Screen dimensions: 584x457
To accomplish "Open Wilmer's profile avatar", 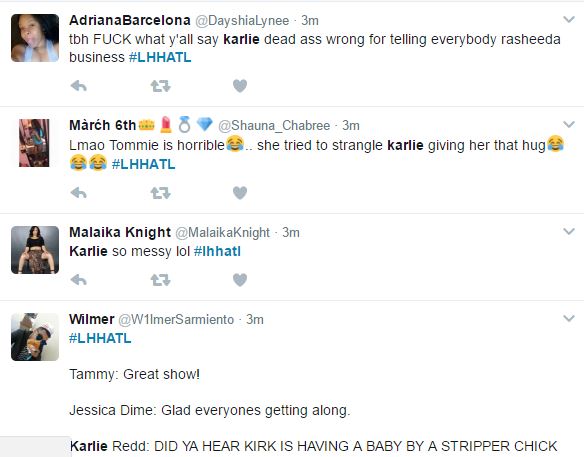I will click(35, 337).
